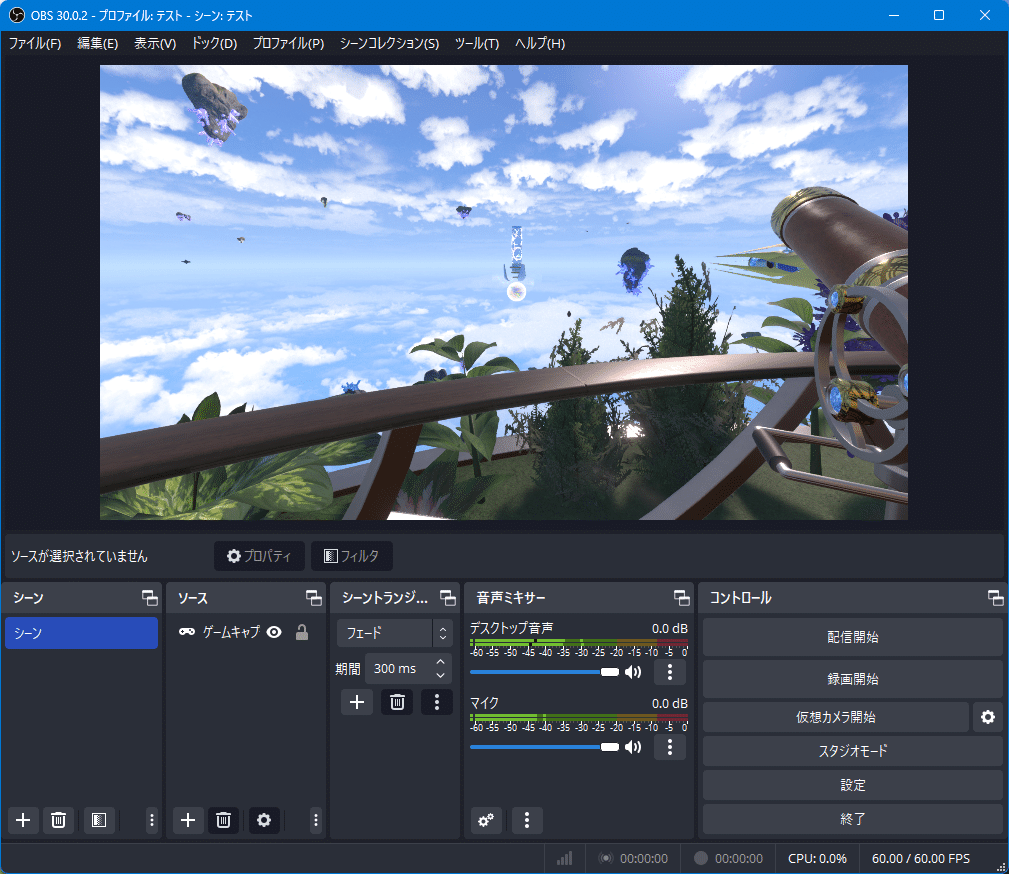Open scene filters icon in シーン panel
This screenshot has height=874, width=1009.
(x=99, y=820)
